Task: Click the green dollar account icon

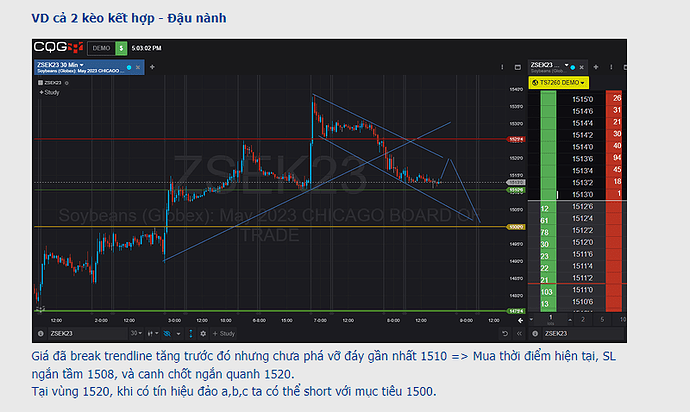Action: coord(121,48)
